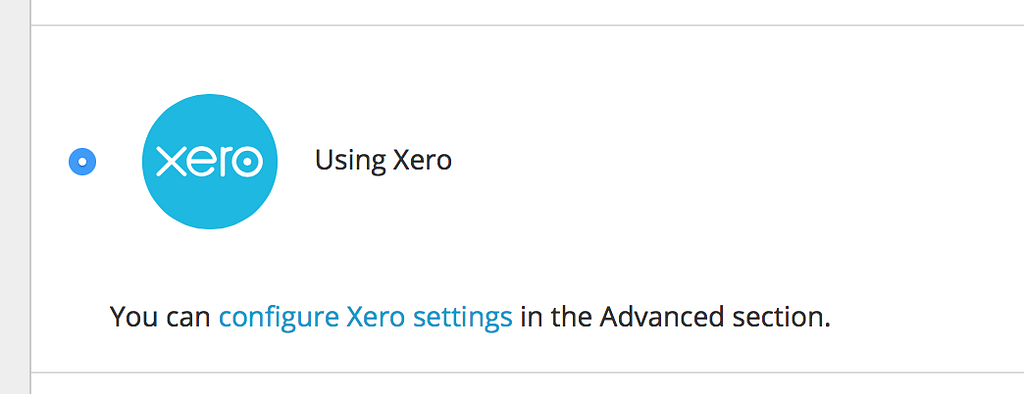Click the "You can" text before the link
The image size is (1024, 394).
coord(160,317)
